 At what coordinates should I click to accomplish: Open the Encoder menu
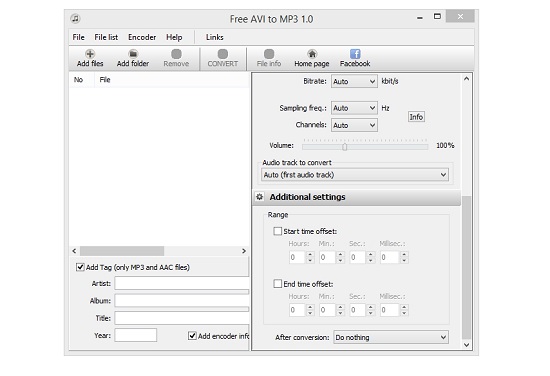coord(142,37)
